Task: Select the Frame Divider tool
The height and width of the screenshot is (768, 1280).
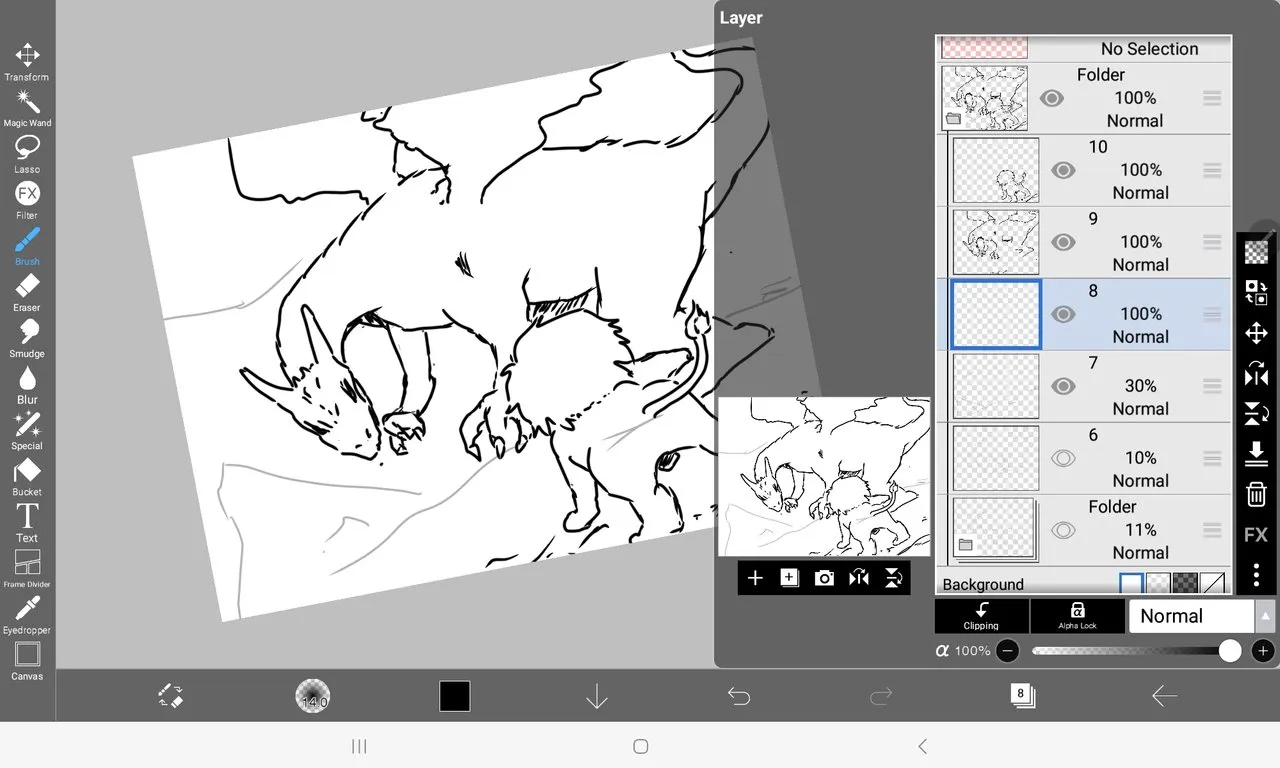Action: 27,569
